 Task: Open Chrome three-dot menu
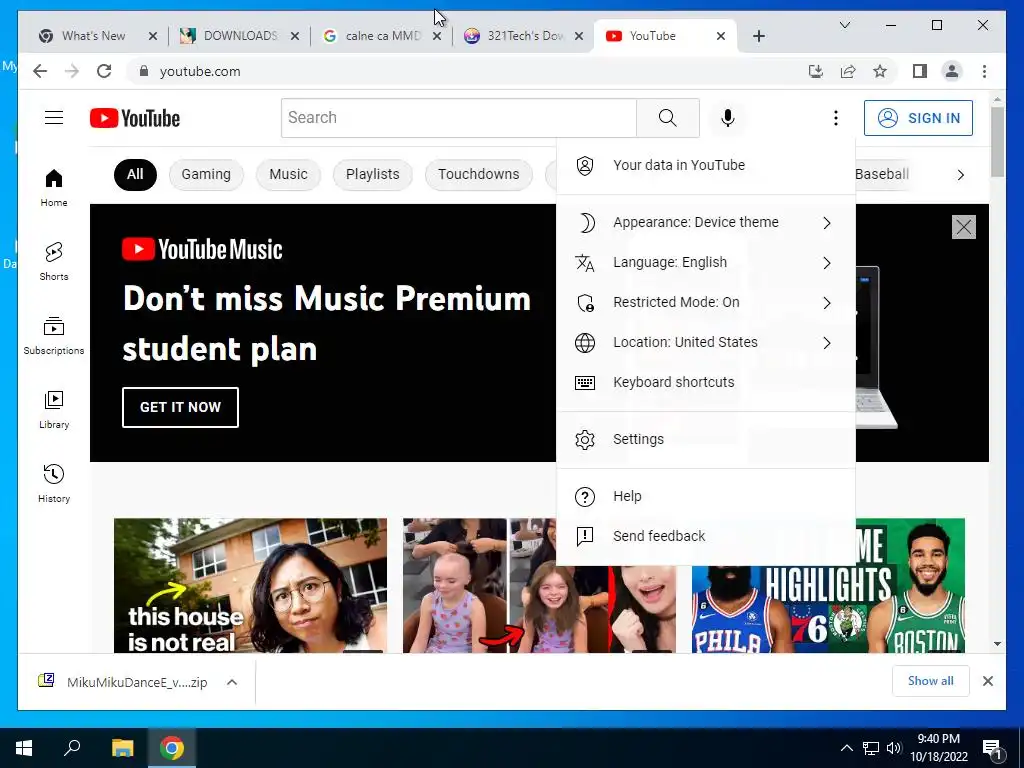point(984,71)
